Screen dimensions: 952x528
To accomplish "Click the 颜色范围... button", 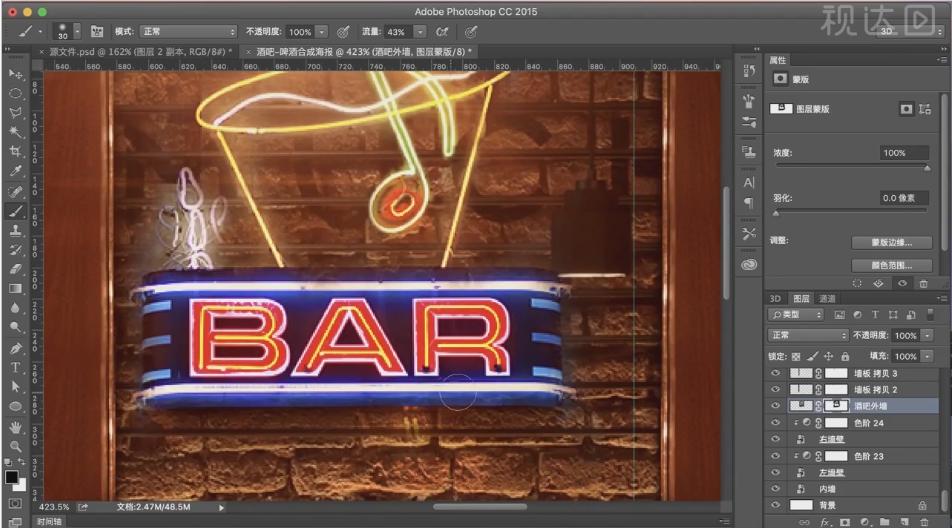I will coord(892,265).
